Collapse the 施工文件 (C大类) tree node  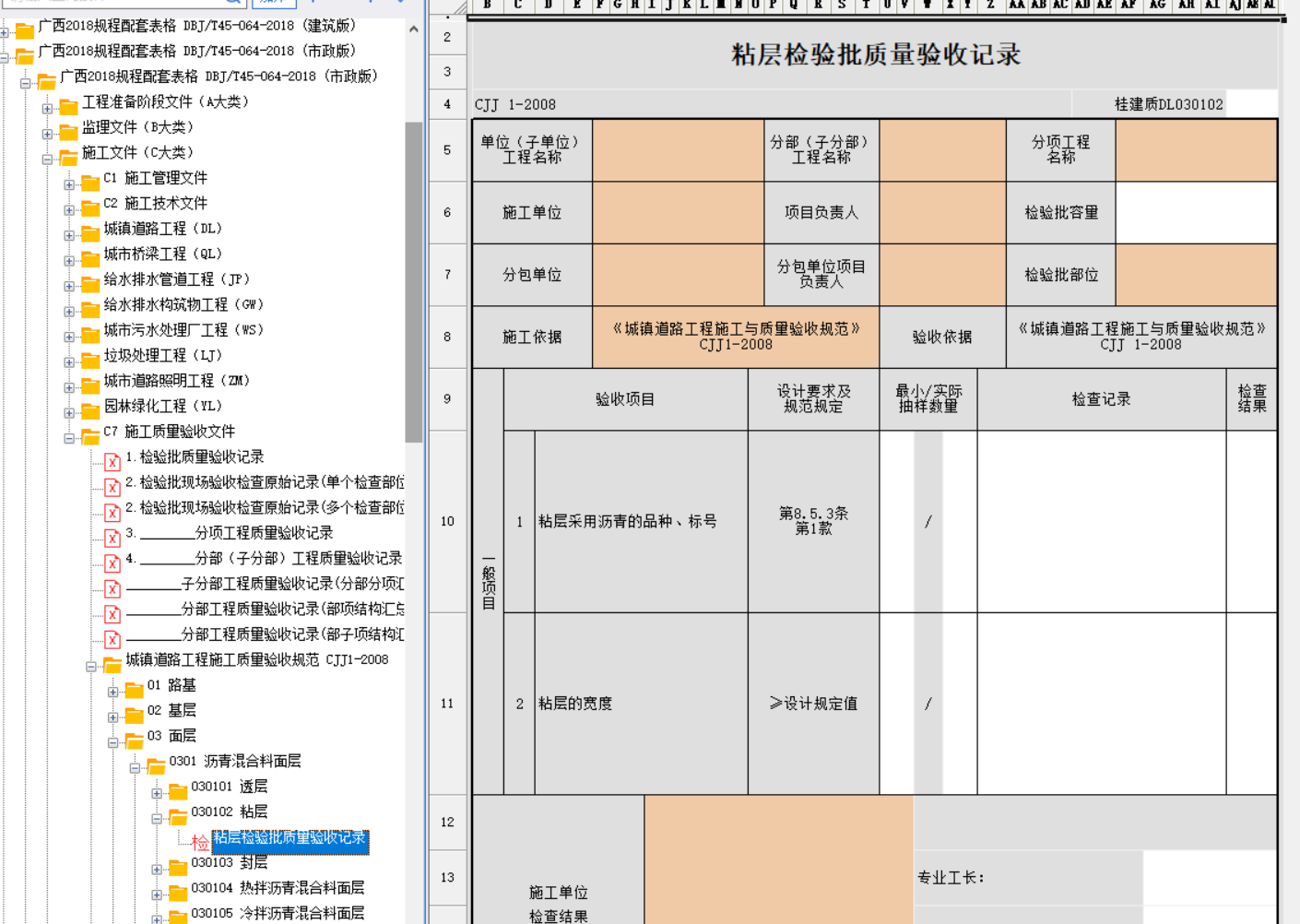[47, 160]
